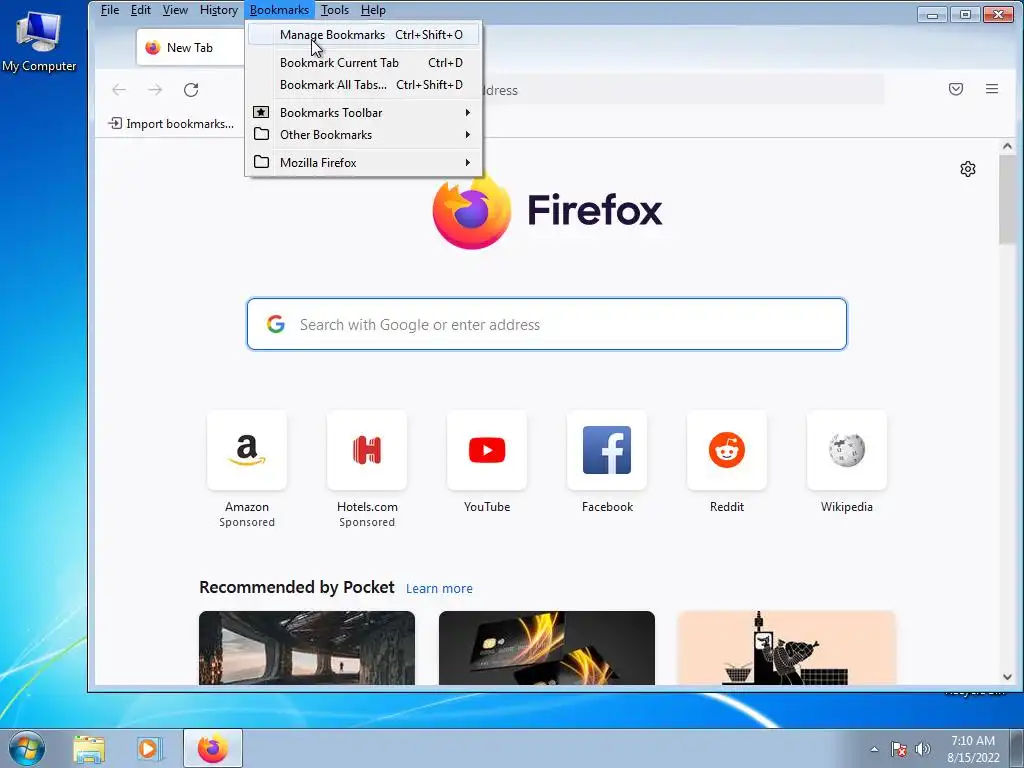1024x768 pixels.
Task: Open the Firefox hamburger application menu
Action: click(991, 89)
